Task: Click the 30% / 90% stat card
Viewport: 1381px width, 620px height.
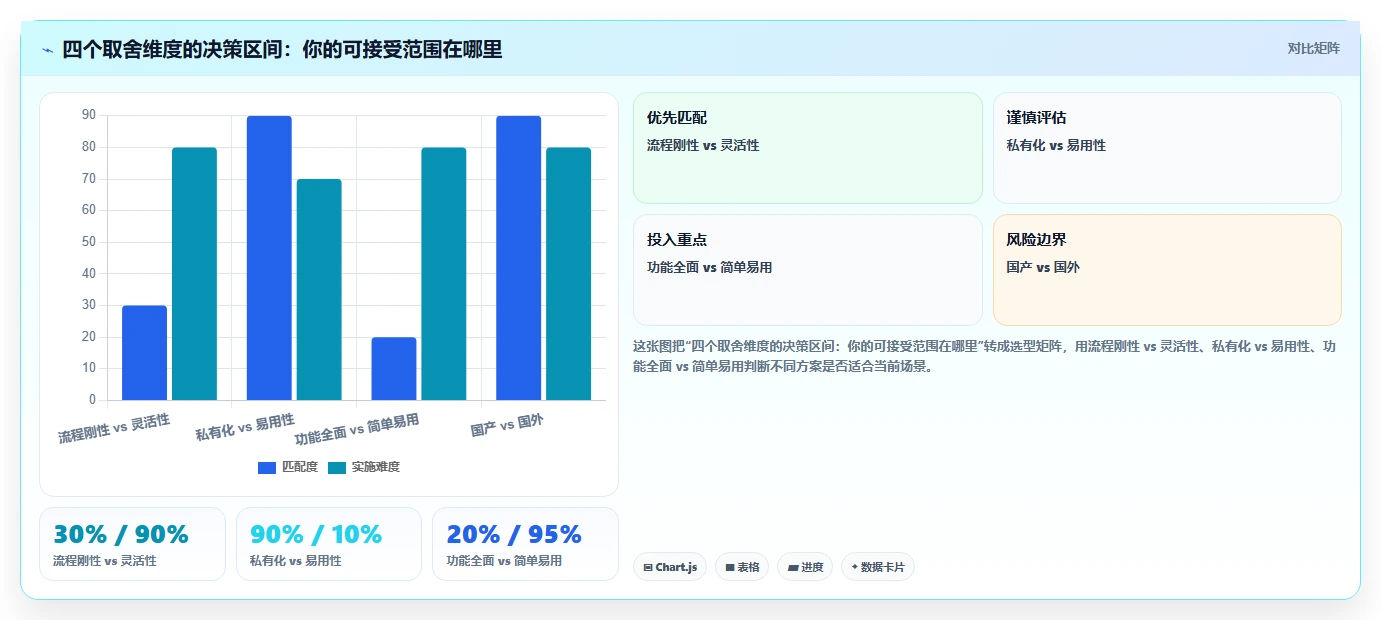Action: [x=132, y=544]
